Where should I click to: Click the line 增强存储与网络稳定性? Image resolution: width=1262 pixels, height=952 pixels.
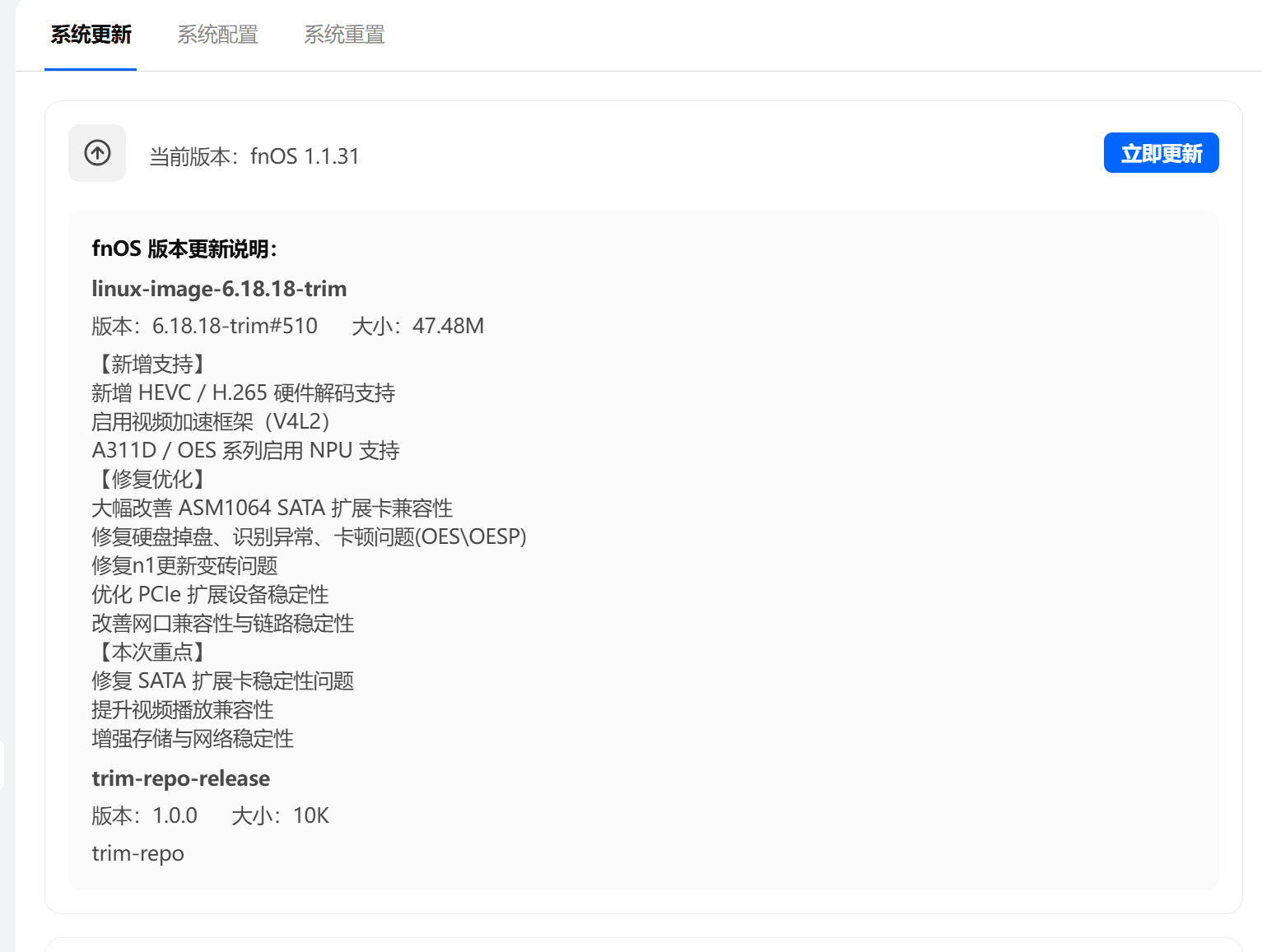point(193,738)
